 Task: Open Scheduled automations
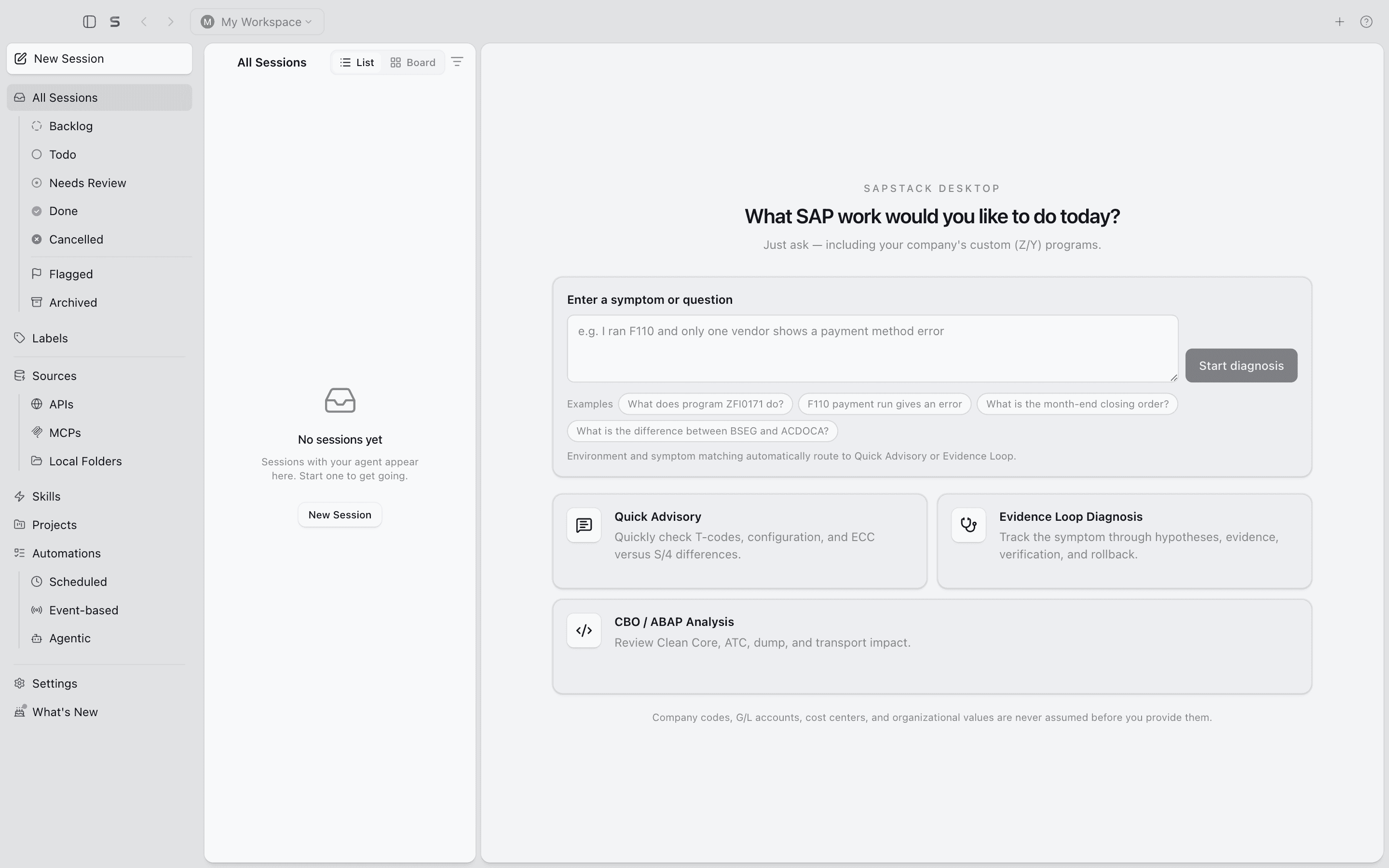coord(108,582)
